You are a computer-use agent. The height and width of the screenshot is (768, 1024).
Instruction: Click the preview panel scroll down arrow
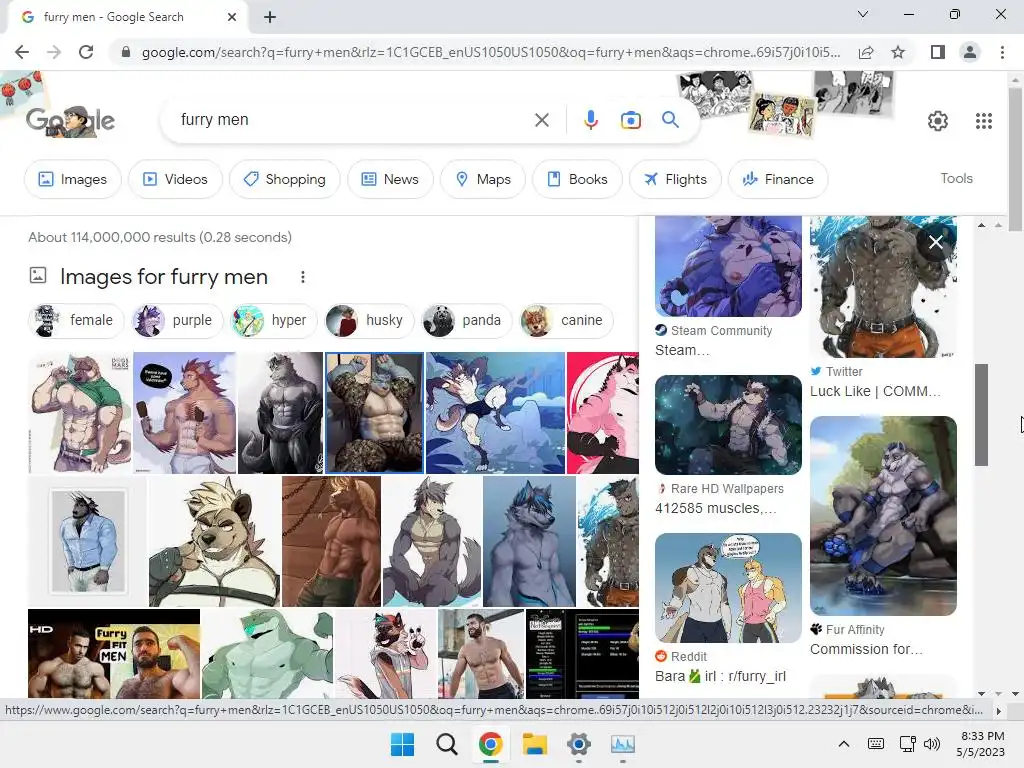(982, 693)
